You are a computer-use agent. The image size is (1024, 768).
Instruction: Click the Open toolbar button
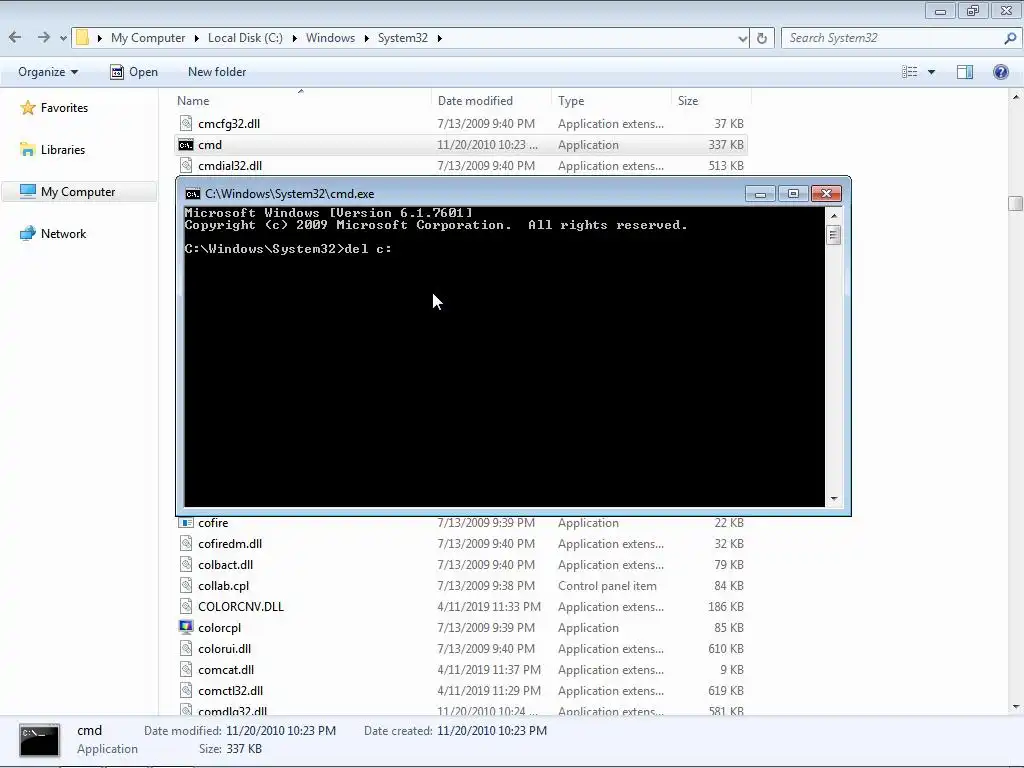[134, 72]
